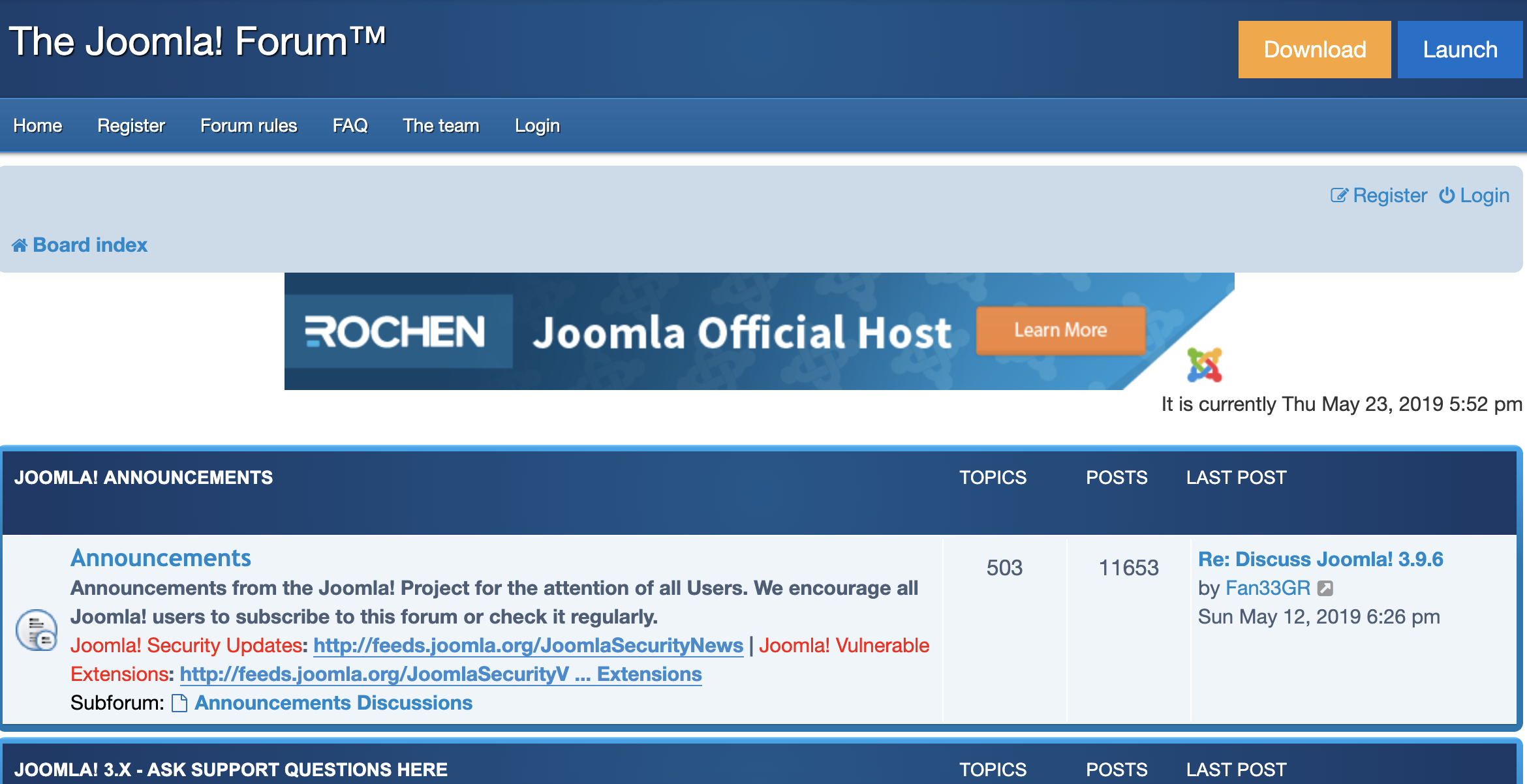
Task: Click JOOMLA! 3.X - ASK SUPPORT QUESTIONS HERE header
Action: pyautogui.click(x=231, y=770)
